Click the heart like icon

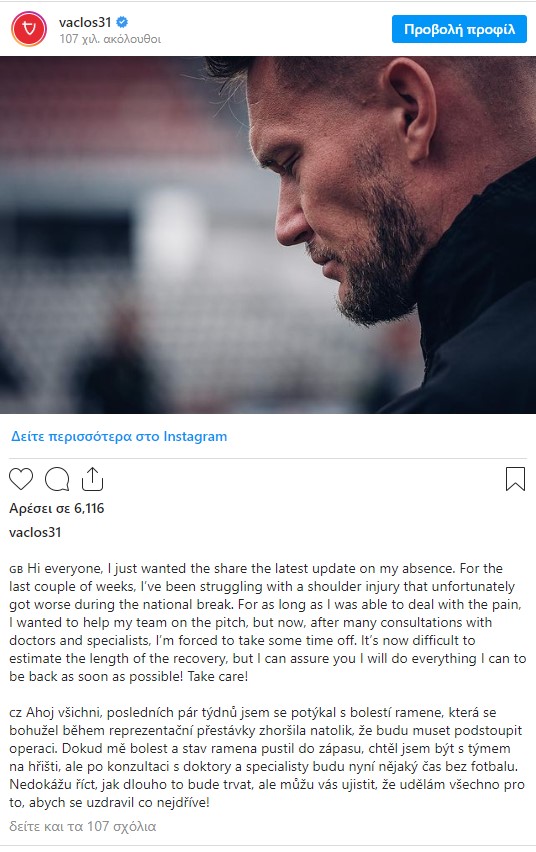pos(21,479)
